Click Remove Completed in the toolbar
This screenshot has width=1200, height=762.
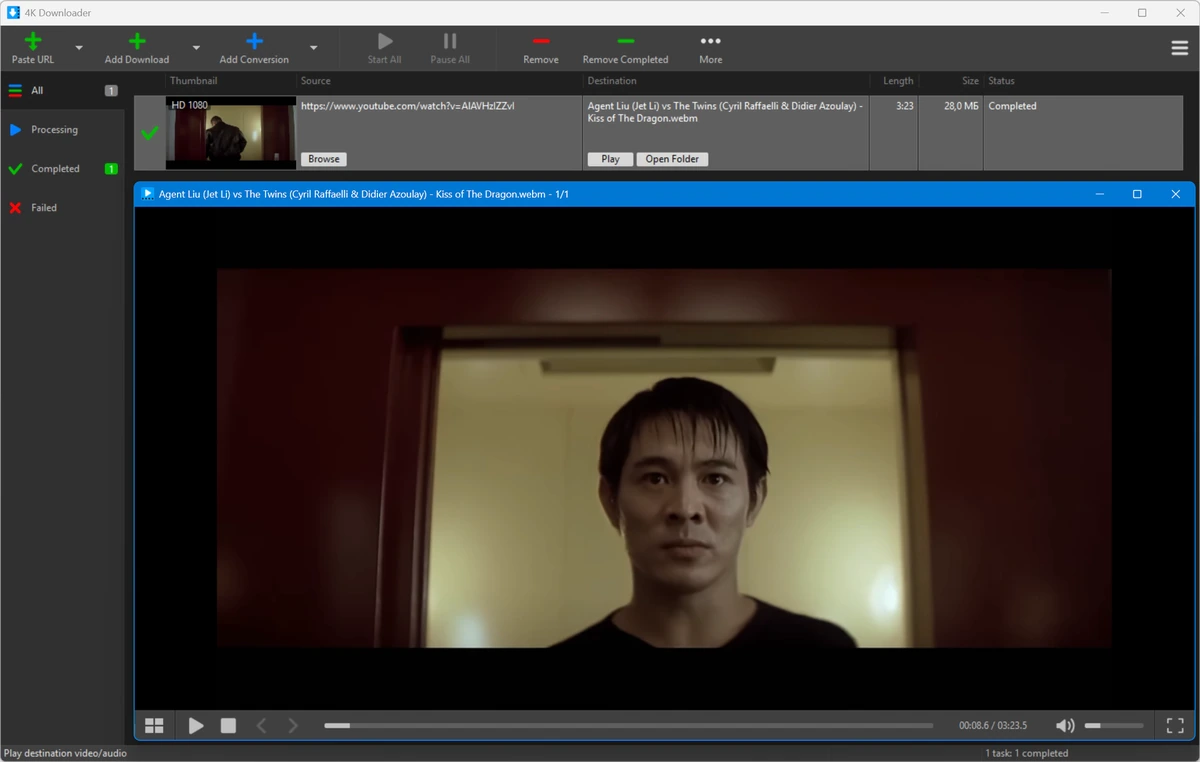click(x=625, y=48)
